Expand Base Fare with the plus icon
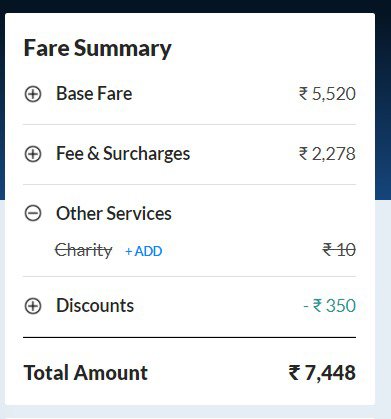This screenshot has height=419, width=391. 33,94
